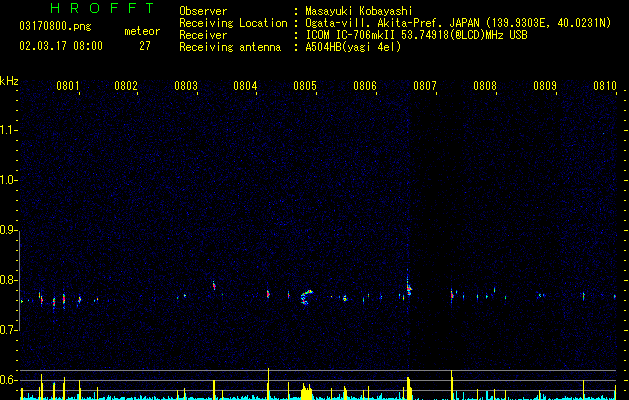This screenshot has height=400, width=629.
Task: Click the 0805 time marker
Action: [305, 86]
